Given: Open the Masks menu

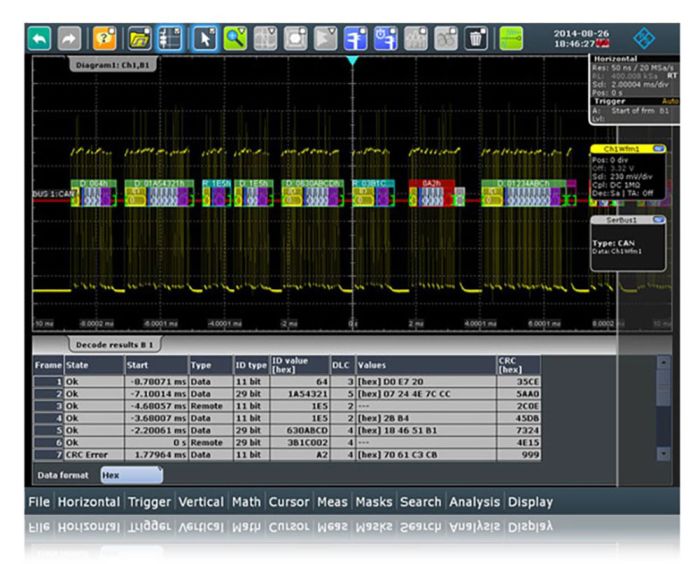Looking at the screenshot, I should [x=374, y=502].
